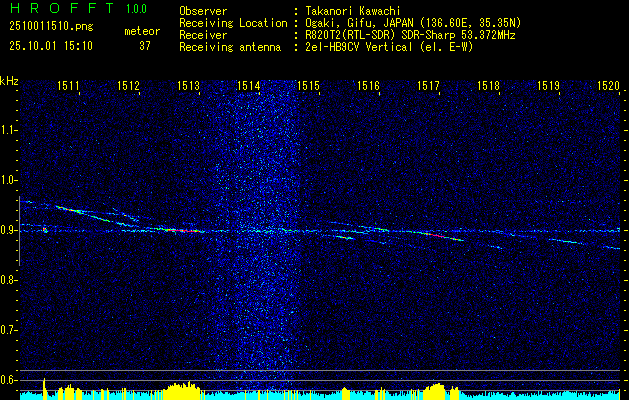
Task: Click the 1.1 kHz frequency label
Action: coord(8,130)
